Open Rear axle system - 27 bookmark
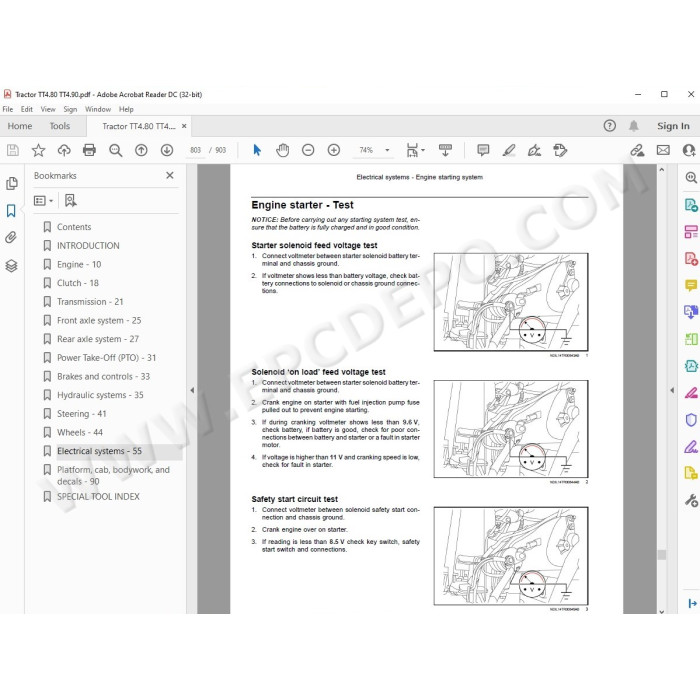 pyautogui.click(x=98, y=339)
